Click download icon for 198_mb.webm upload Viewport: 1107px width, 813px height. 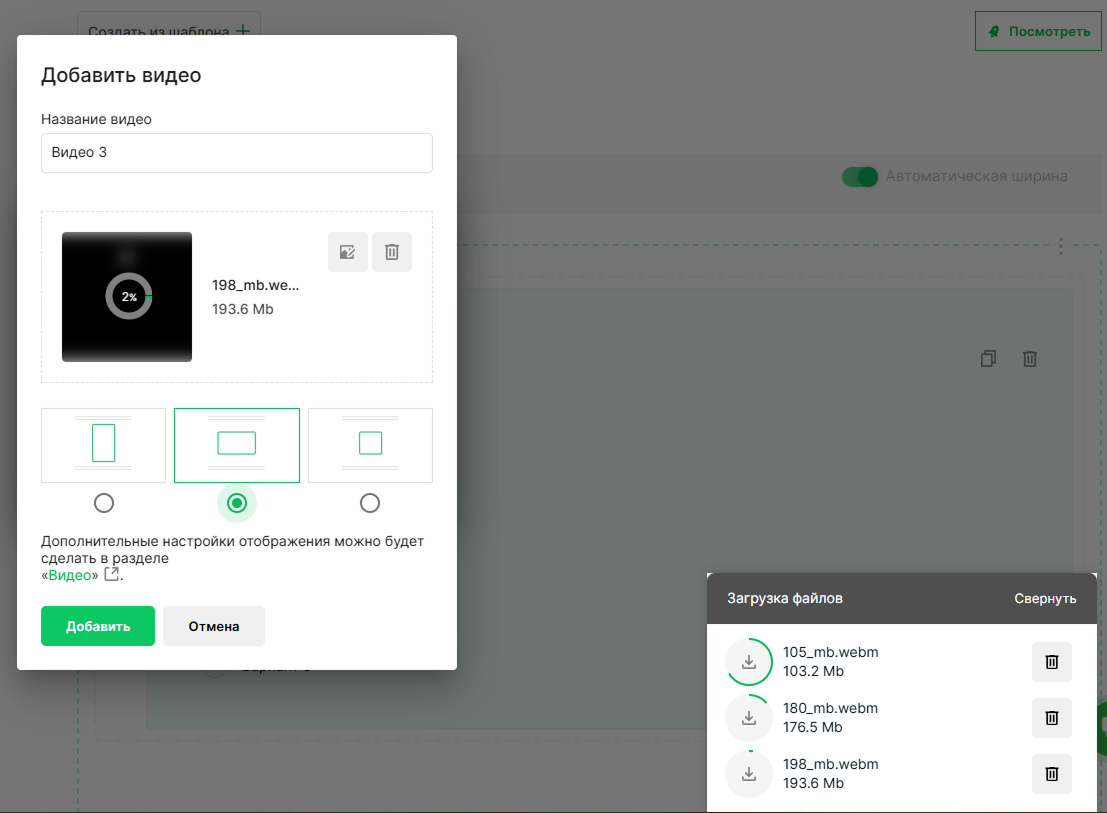coord(749,774)
